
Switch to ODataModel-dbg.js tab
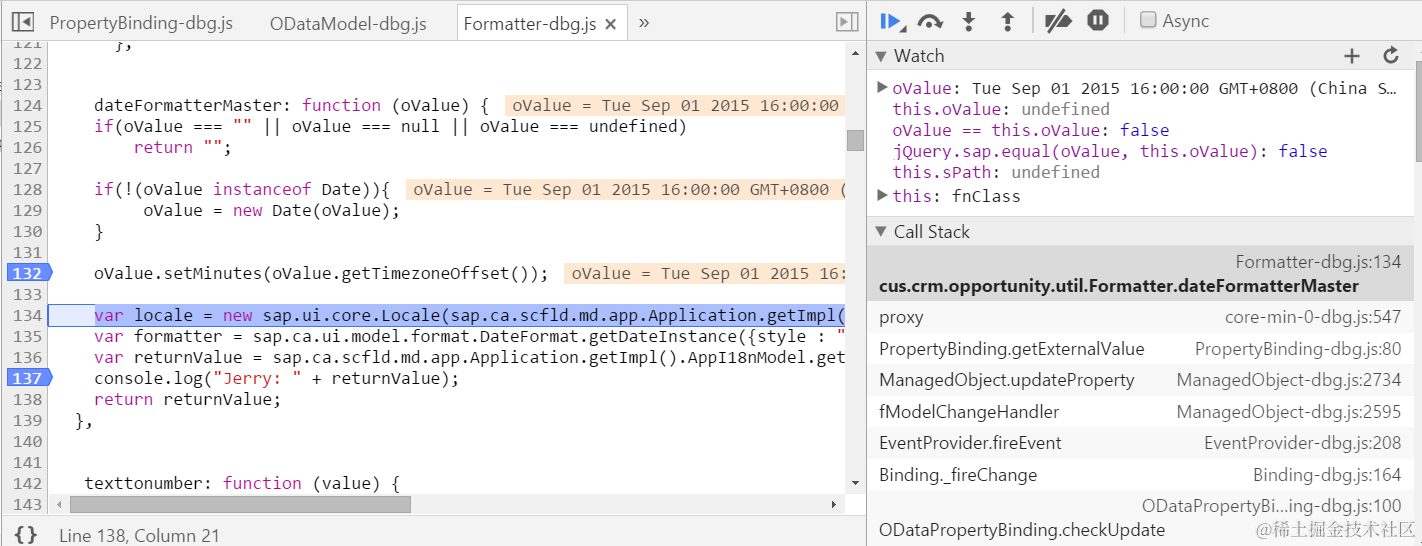point(348,23)
